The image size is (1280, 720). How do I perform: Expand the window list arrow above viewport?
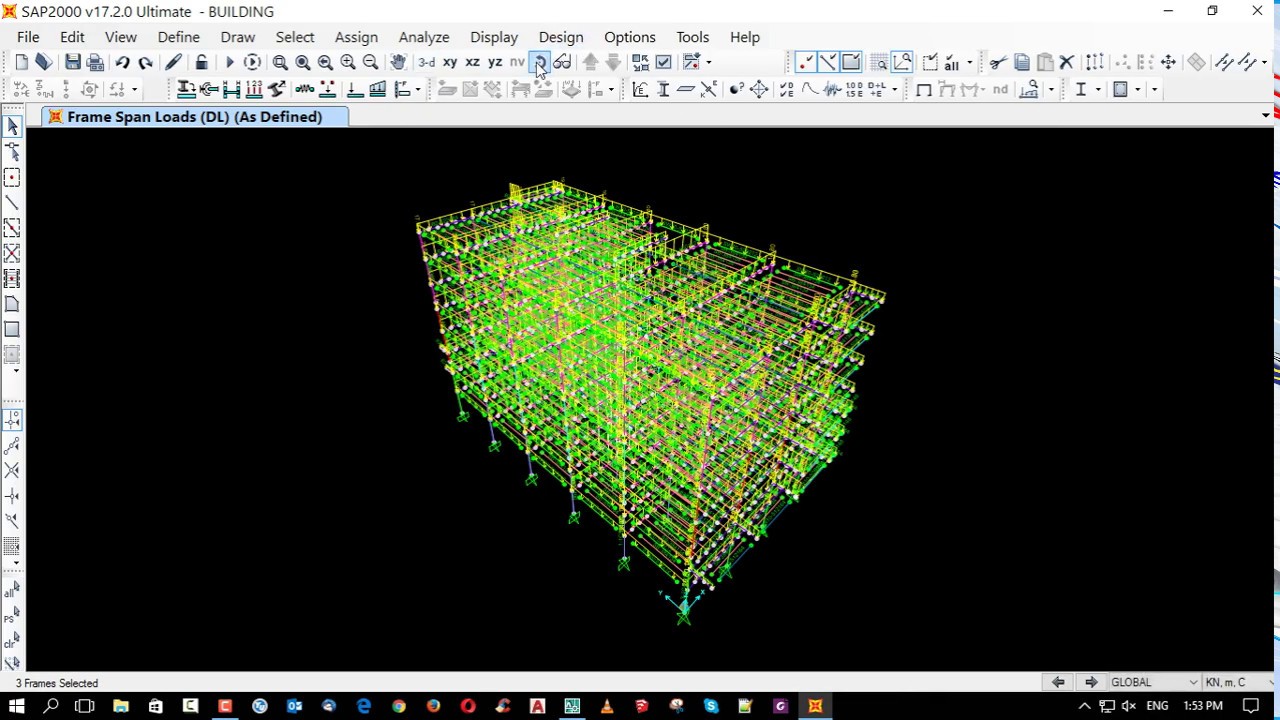(x=1265, y=116)
